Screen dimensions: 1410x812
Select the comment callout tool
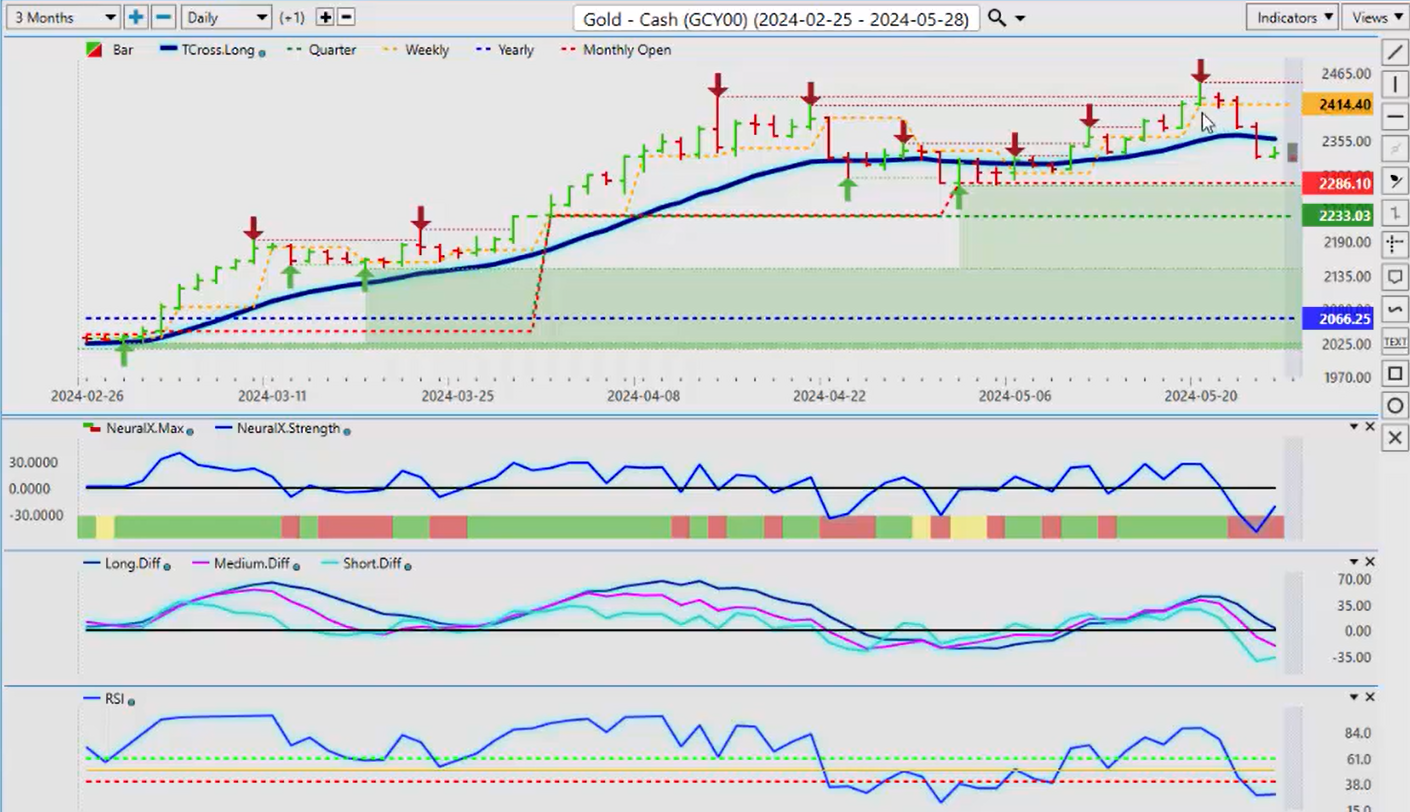1395,277
